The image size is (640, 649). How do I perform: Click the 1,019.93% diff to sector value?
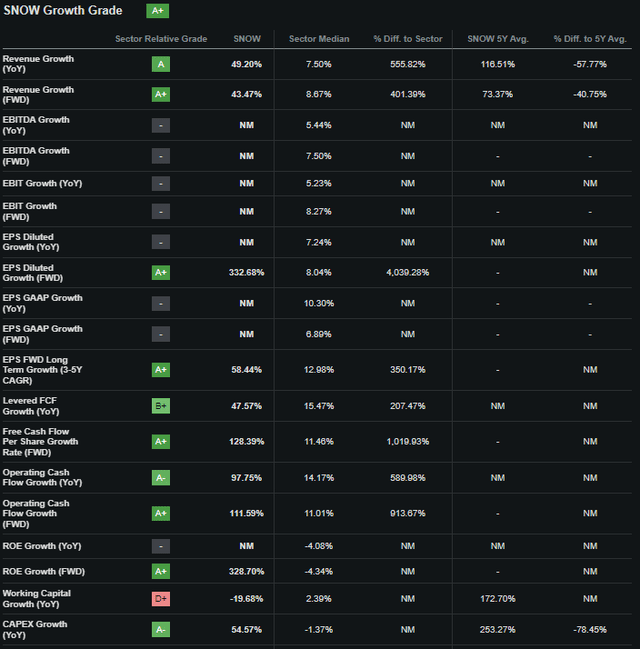[x=408, y=442]
